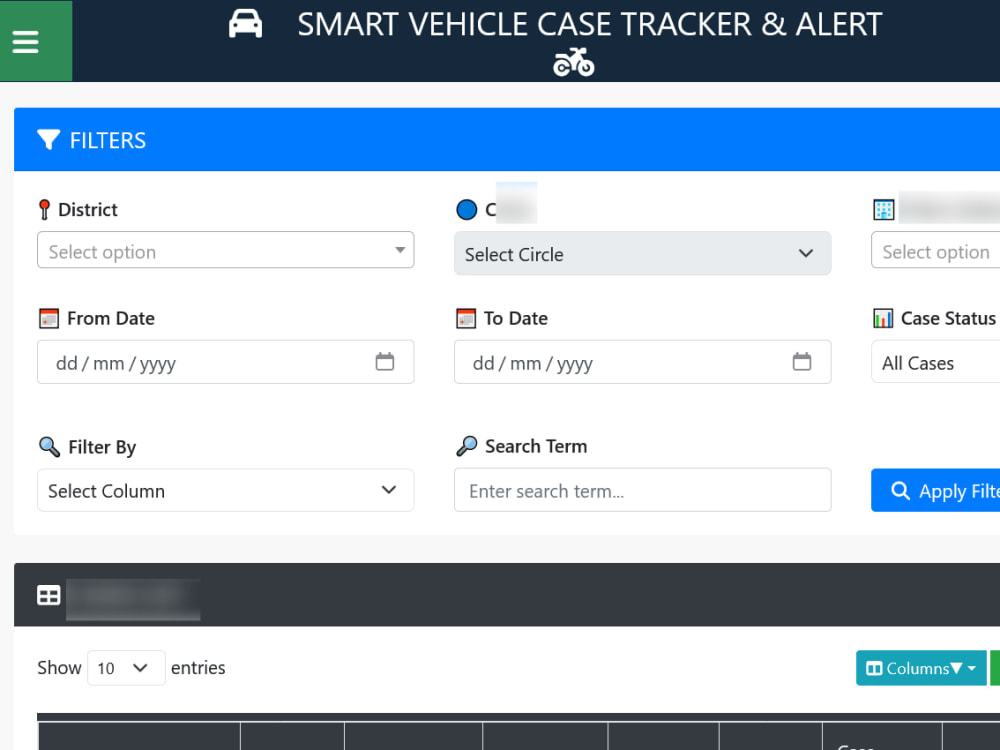Click the red pin icon beside District
Viewport: 1000px width, 750px height.
[44, 209]
